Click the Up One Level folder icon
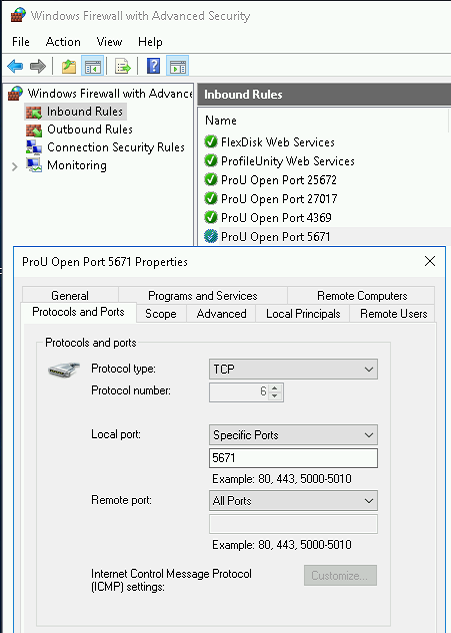451x633 pixels. [x=69, y=66]
